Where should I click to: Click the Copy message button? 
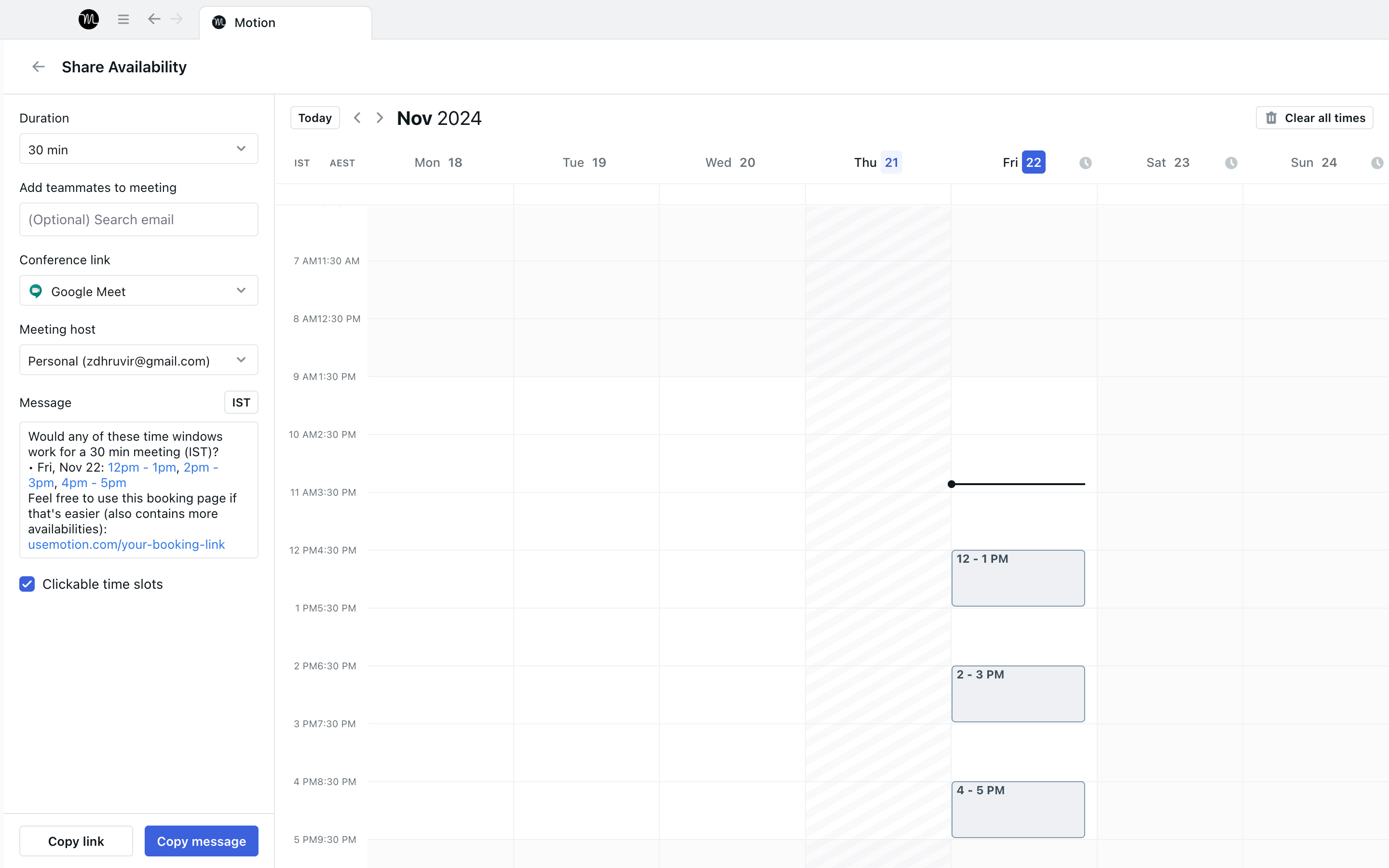202,841
